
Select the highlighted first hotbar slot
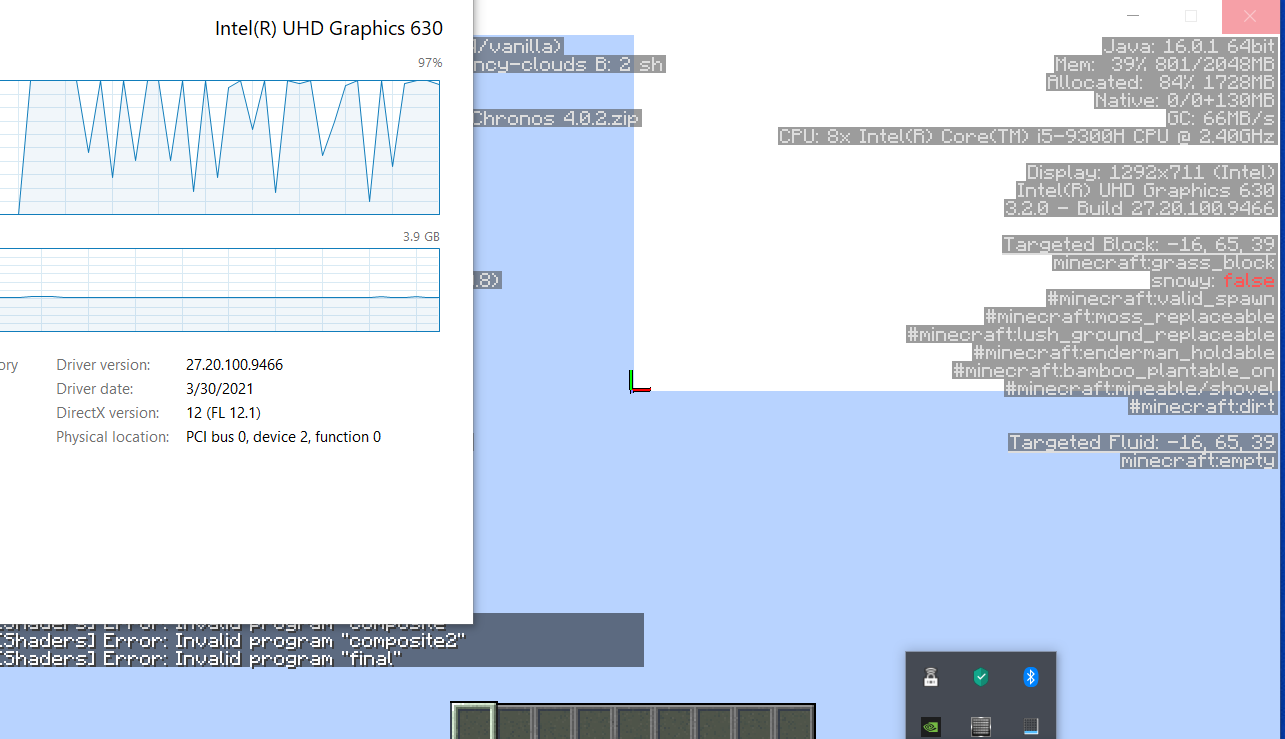point(473,721)
